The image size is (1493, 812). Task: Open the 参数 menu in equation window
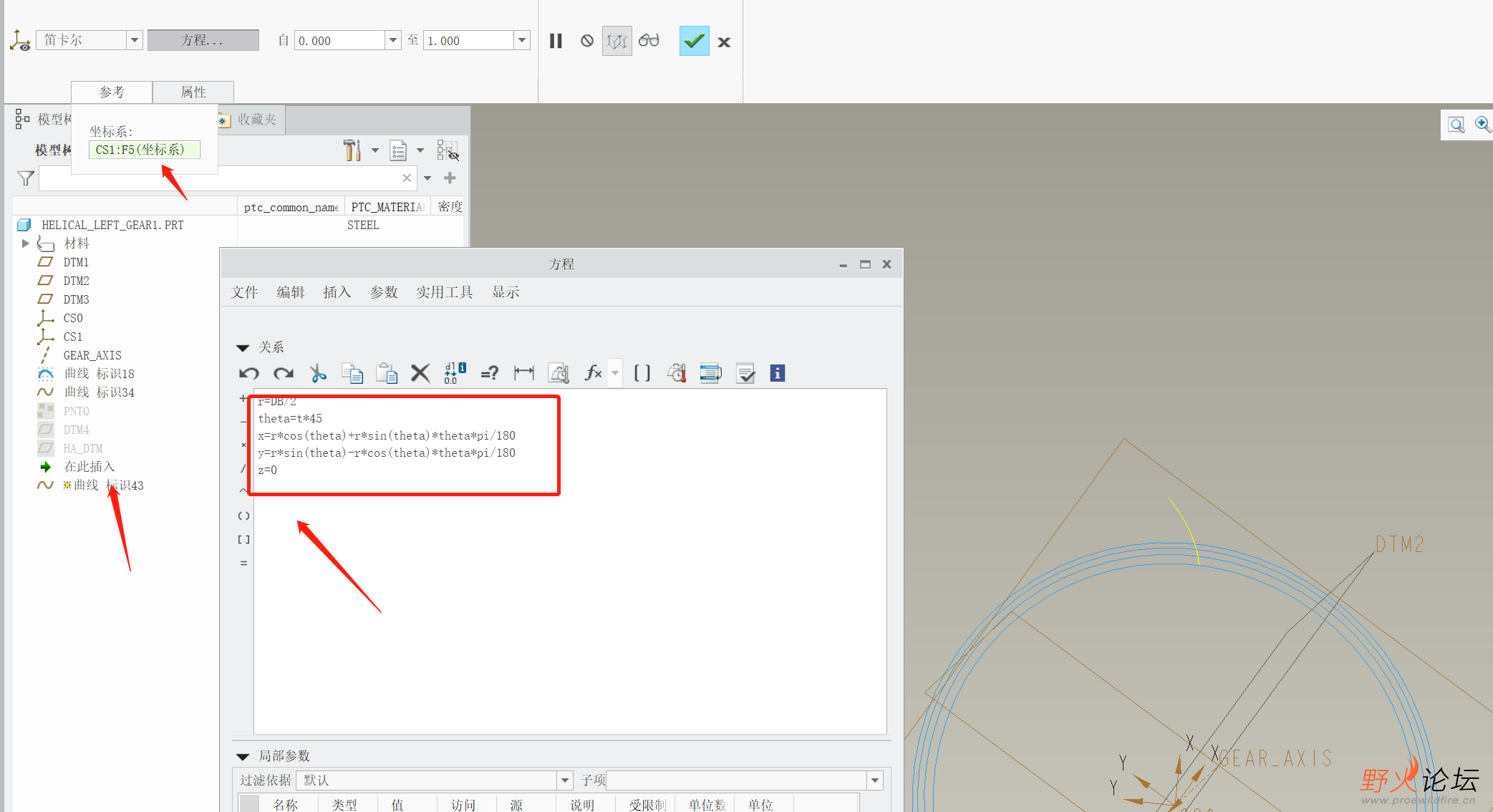384,292
